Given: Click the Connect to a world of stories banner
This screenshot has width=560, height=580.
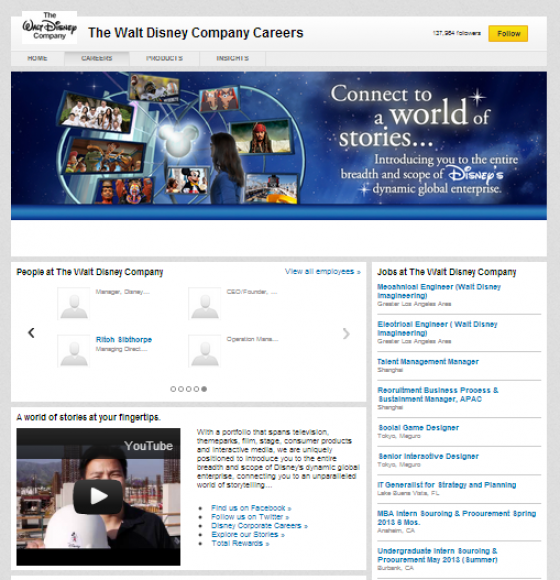Looking at the screenshot, I should (x=279, y=145).
